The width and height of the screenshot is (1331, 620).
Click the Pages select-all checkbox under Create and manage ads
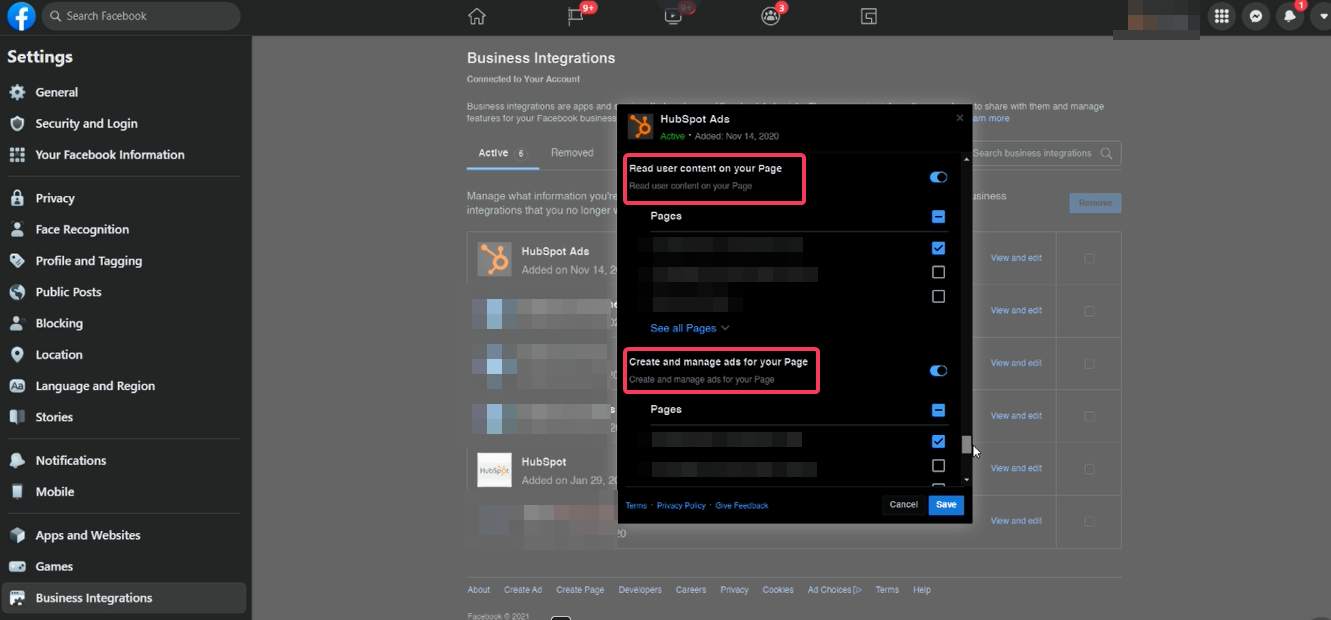pos(938,410)
